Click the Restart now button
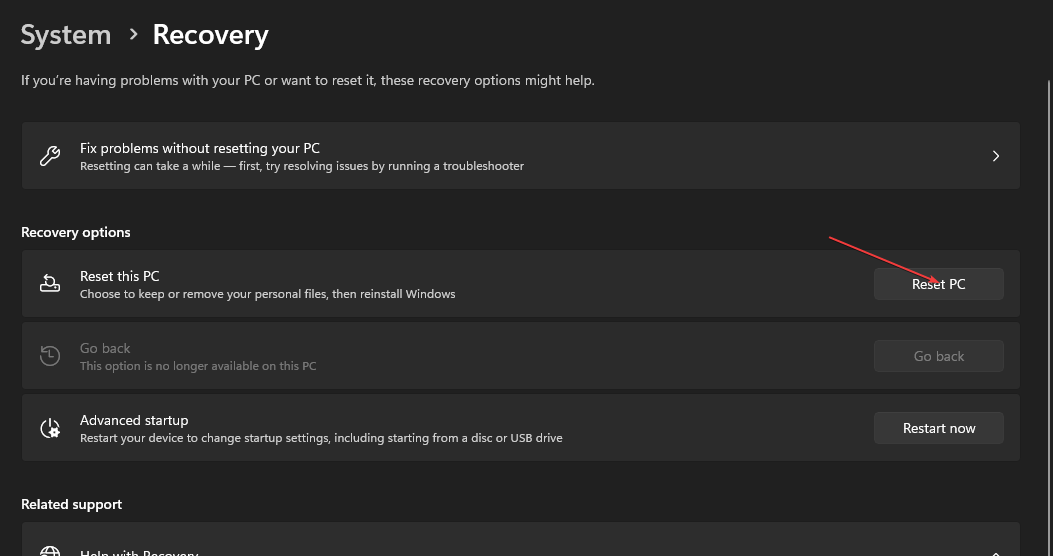Screen dimensions: 1053x556 click(x=938, y=428)
